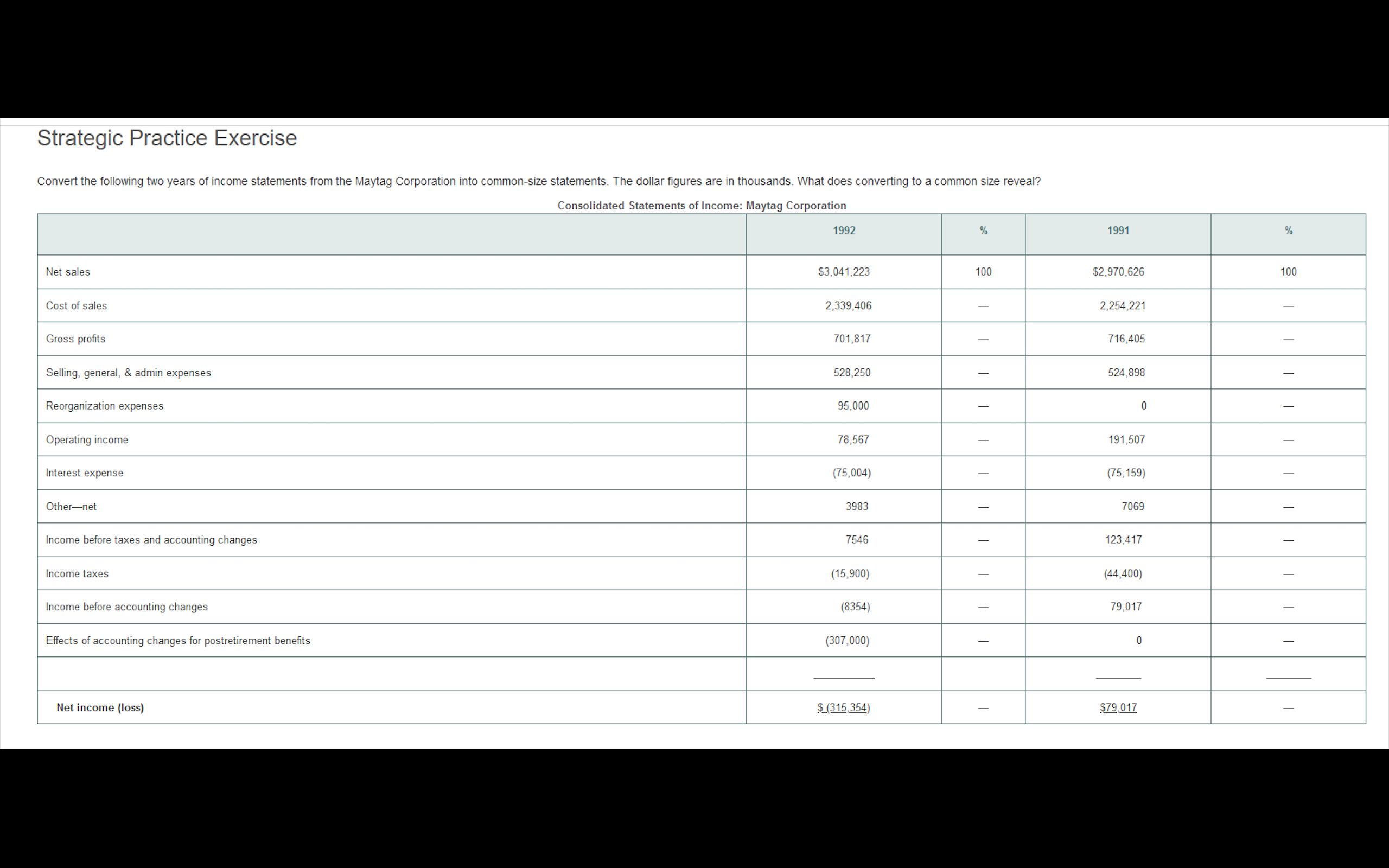Screen dimensions: 1389x868
Task: Click the underlined 1991 net income $79,017
Action: pyautogui.click(x=1118, y=708)
